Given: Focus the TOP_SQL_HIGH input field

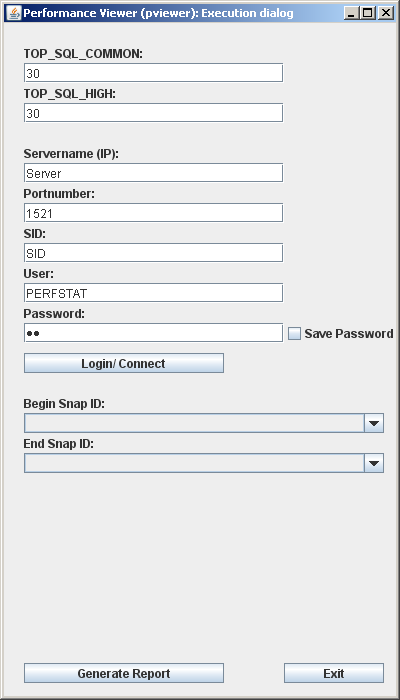Looking at the screenshot, I should [154, 113].
